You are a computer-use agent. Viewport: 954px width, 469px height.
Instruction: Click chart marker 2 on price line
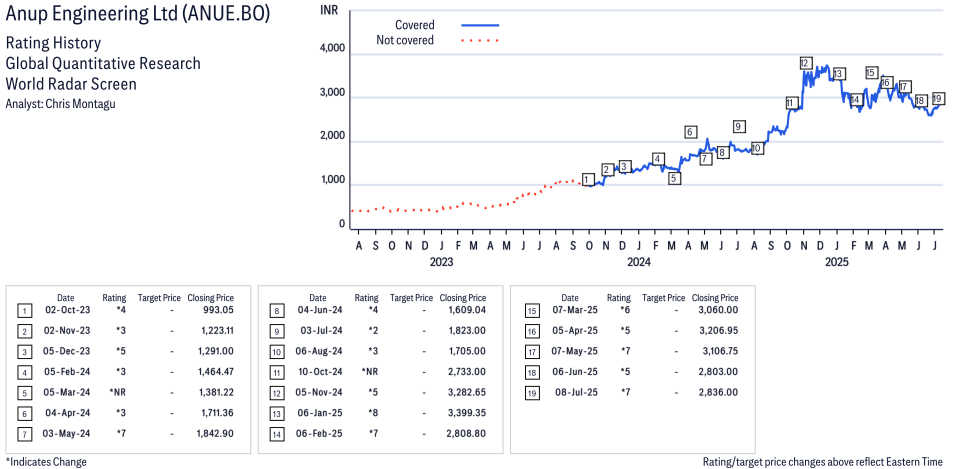(x=607, y=170)
